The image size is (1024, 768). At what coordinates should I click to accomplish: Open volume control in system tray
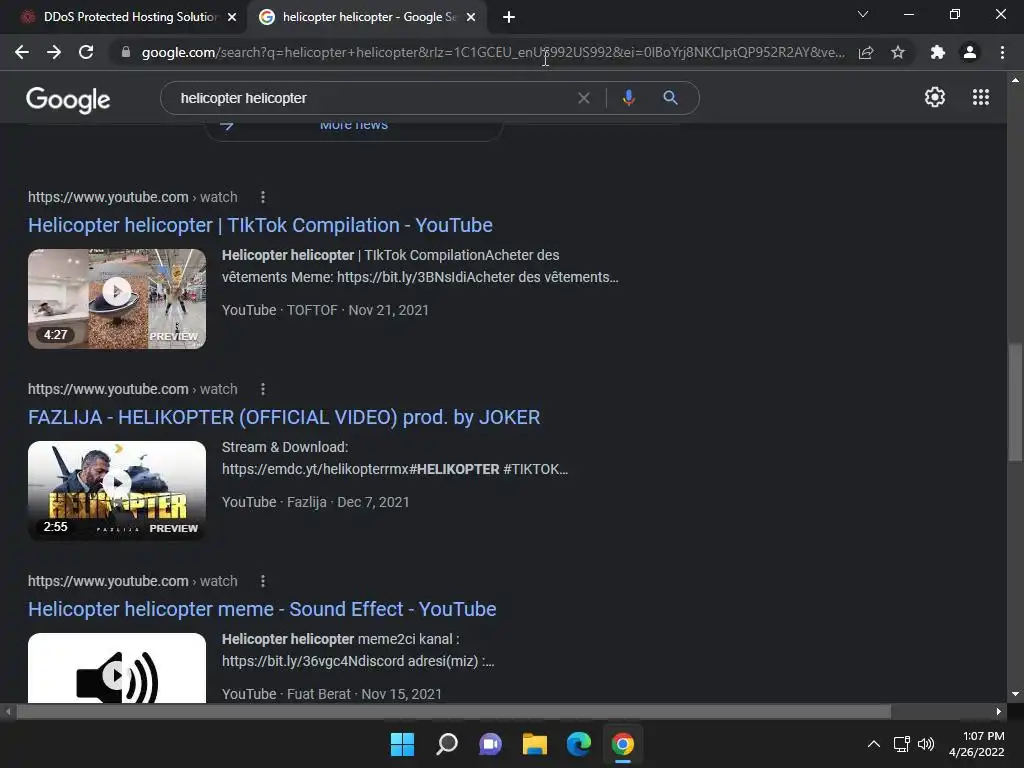pos(926,744)
